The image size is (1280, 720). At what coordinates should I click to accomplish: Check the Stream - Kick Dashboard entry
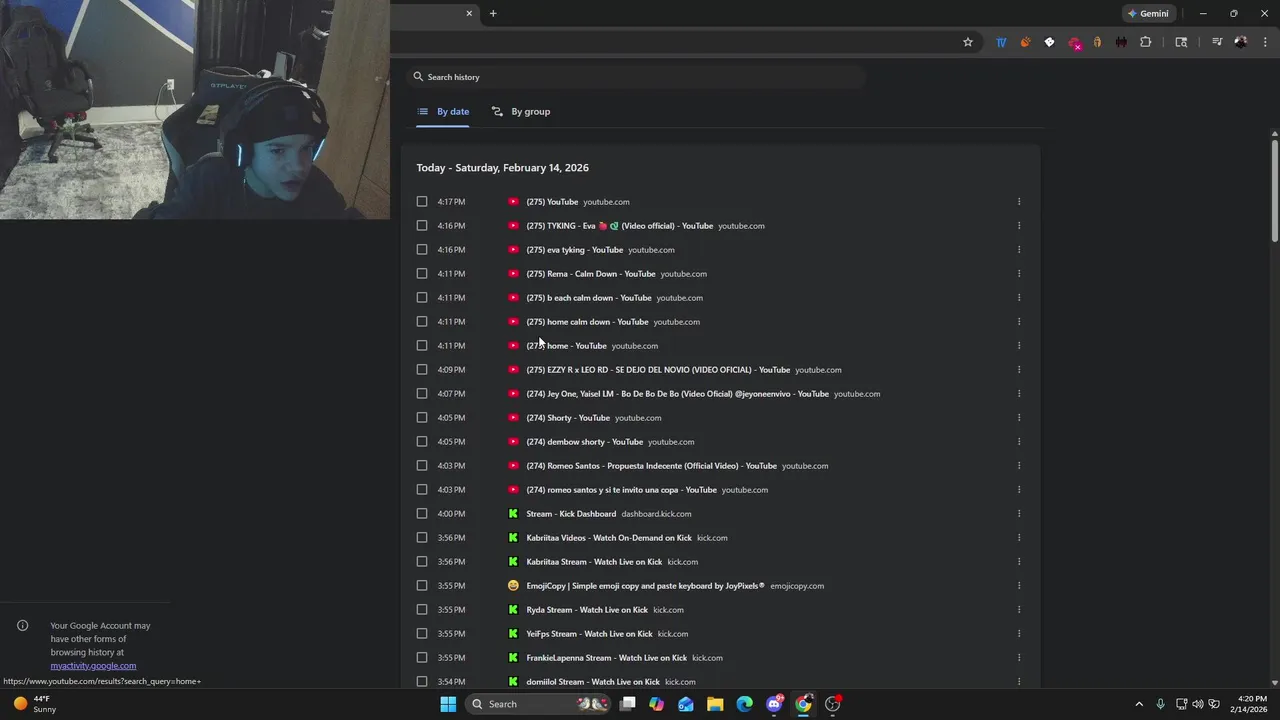pyautogui.click(x=422, y=513)
